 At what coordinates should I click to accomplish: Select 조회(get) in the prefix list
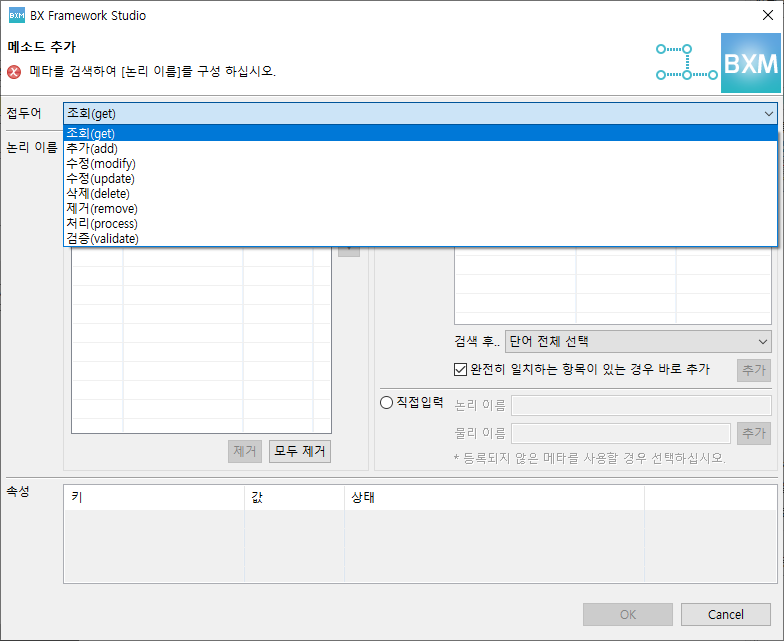point(420,133)
